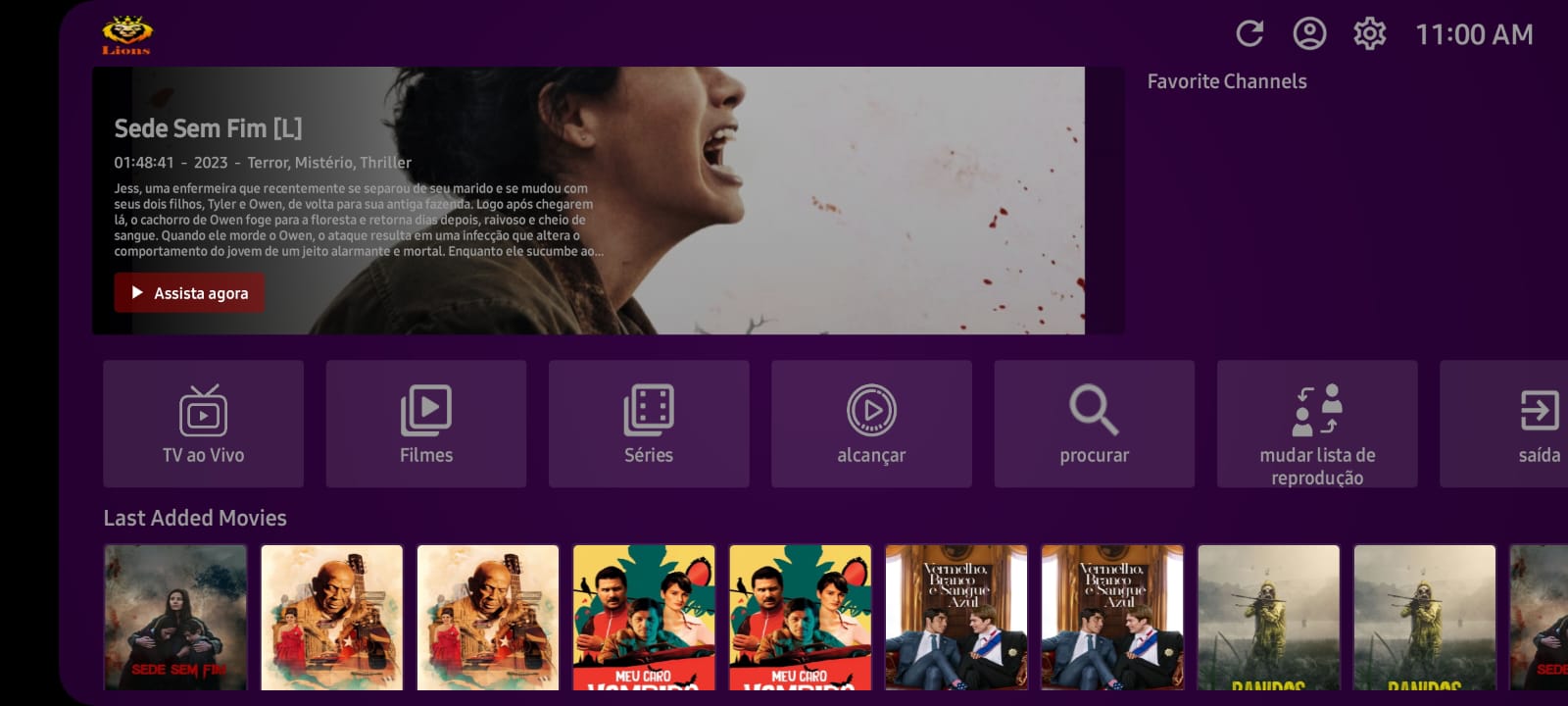Open procurar search tile
Viewport: 1568px width, 706px height.
coord(1094,424)
